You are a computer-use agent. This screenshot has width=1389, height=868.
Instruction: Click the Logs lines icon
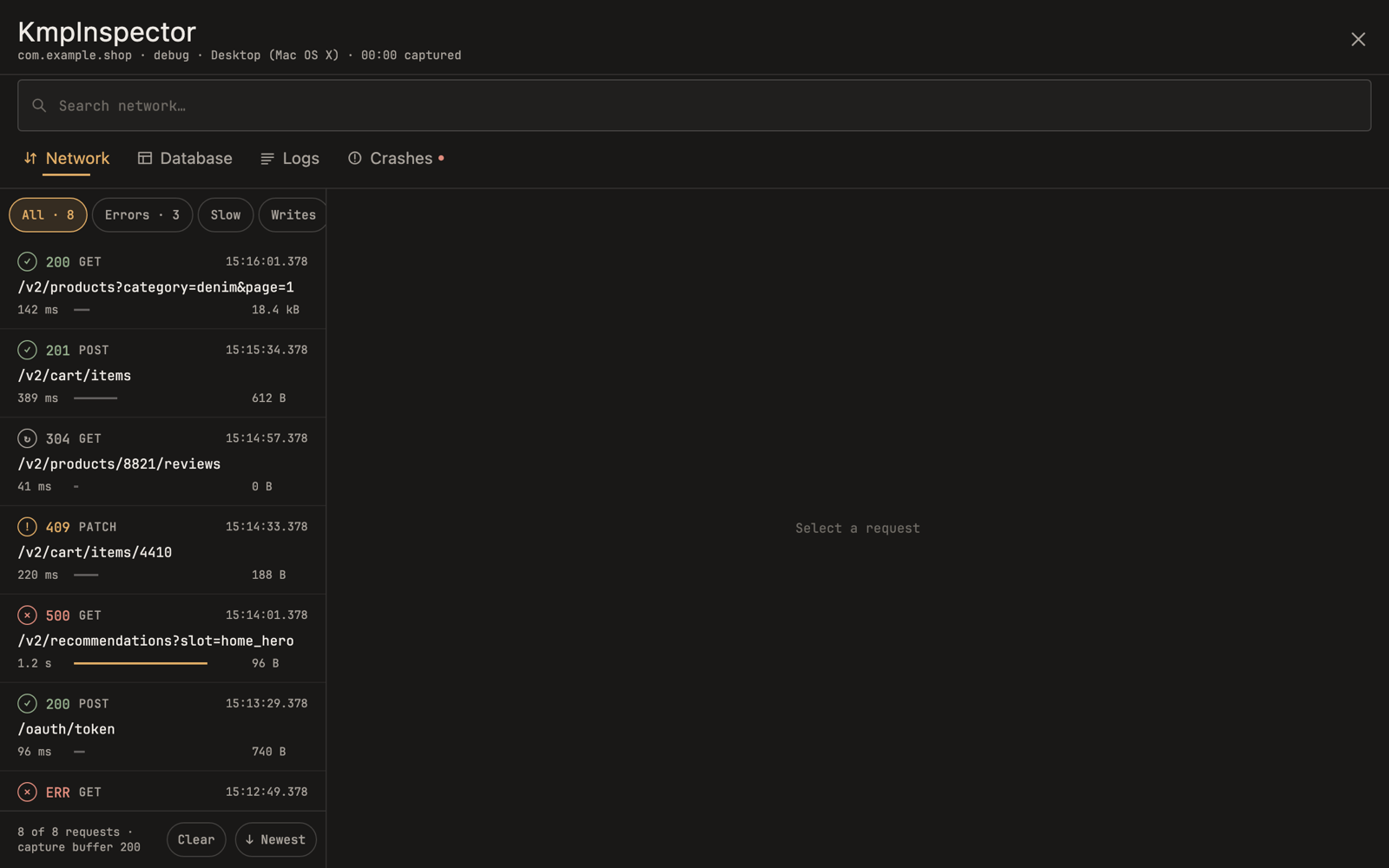coord(267,158)
